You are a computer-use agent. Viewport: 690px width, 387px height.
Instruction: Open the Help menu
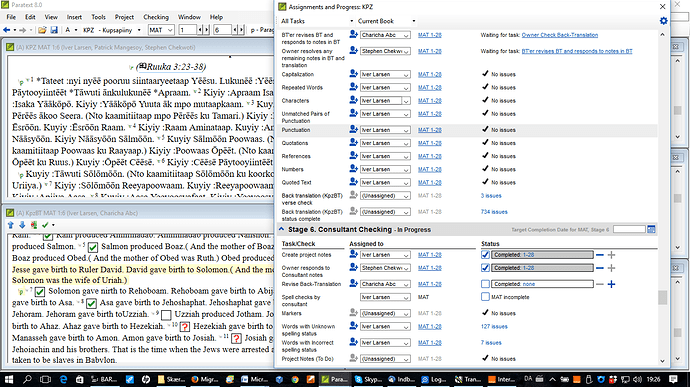[x=216, y=17]
